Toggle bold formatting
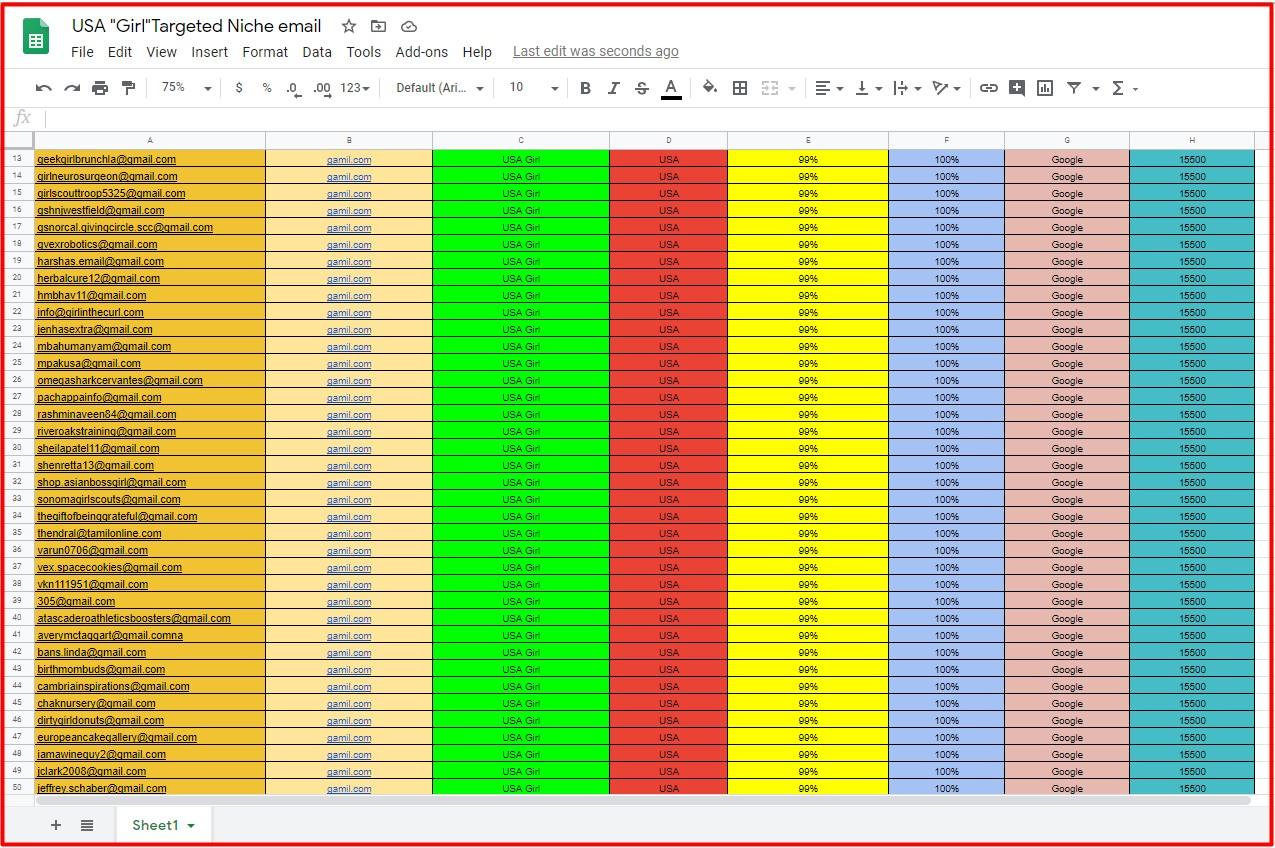This screenshot has width=1275, height=848. click(x=585, y=88)
